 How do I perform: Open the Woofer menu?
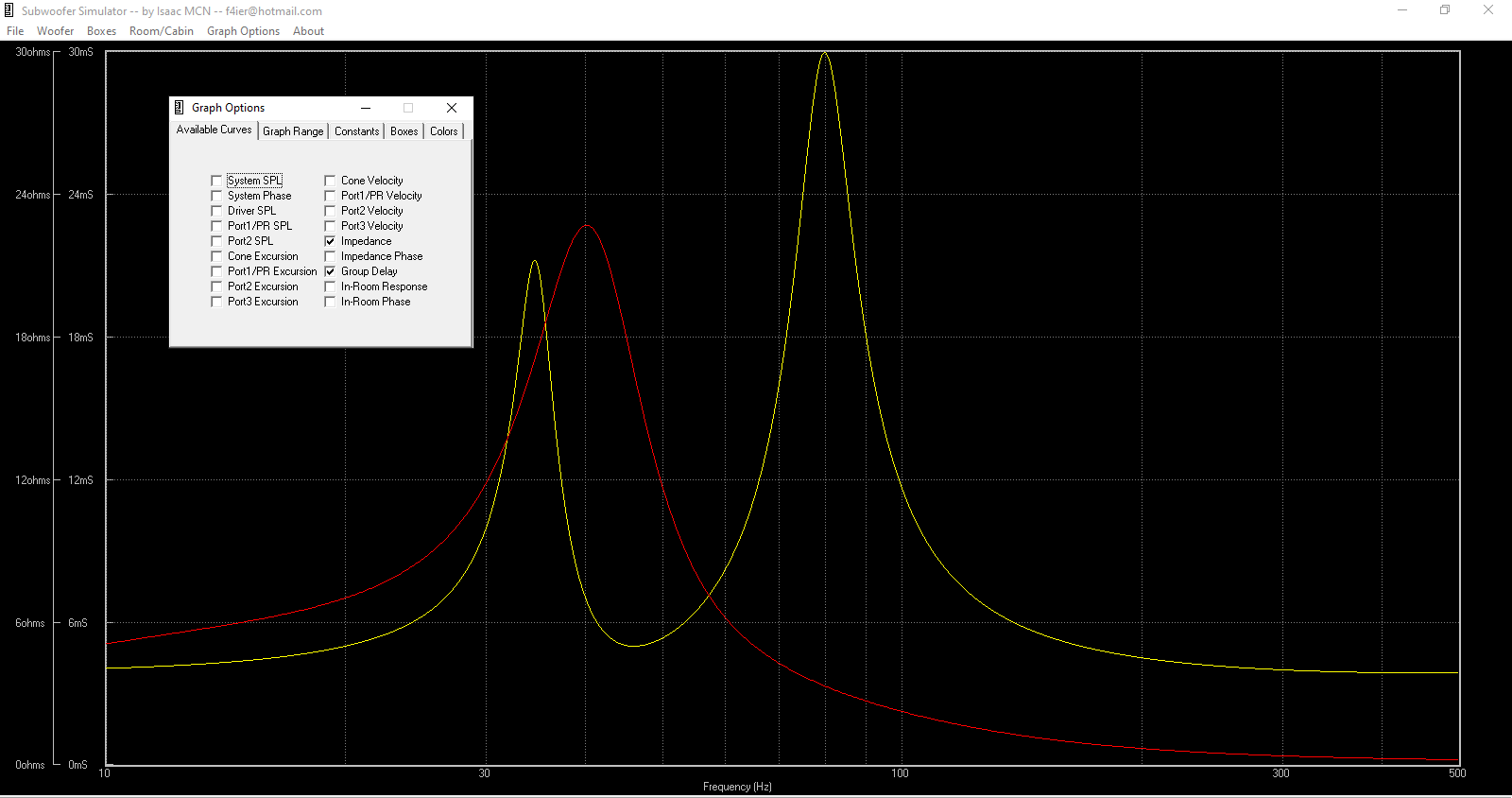(55, 31)
